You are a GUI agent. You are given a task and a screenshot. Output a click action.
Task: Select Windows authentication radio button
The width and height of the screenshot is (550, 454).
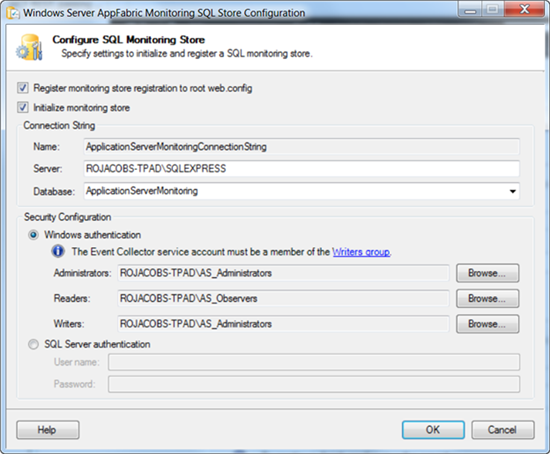click(33, 235)
